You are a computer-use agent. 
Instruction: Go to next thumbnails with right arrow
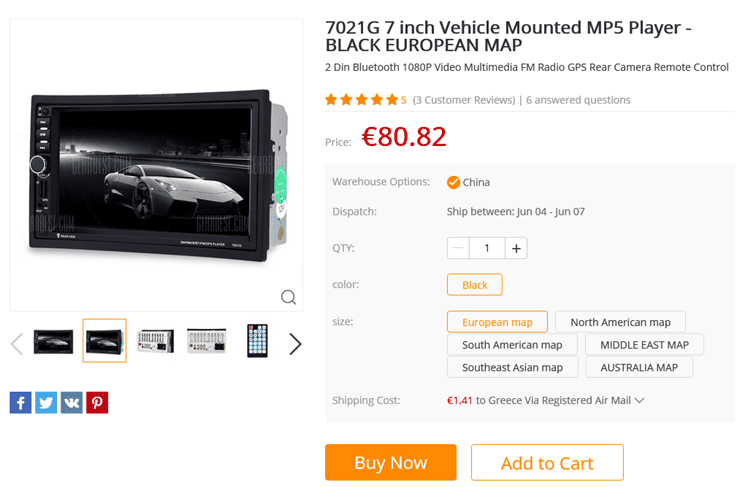pyautogui.click(x=295, y=343)
